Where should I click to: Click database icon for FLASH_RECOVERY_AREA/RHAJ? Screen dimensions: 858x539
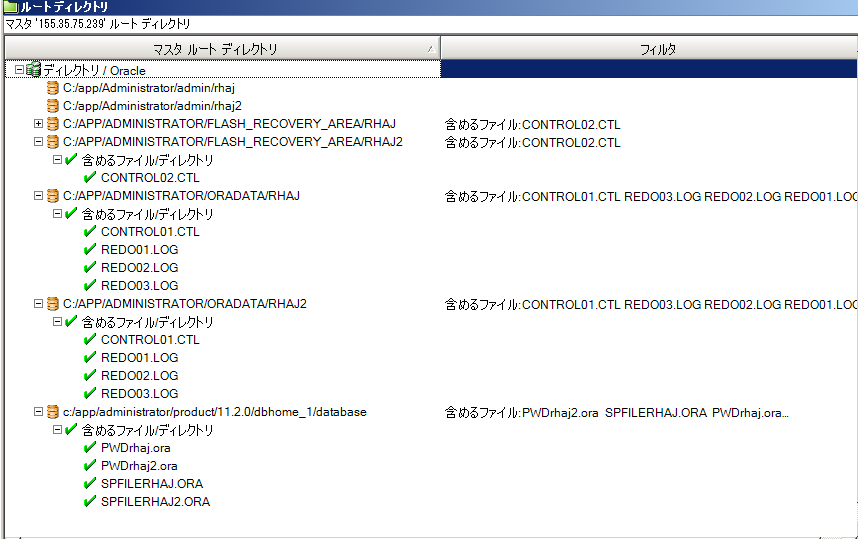pos(53,124)
